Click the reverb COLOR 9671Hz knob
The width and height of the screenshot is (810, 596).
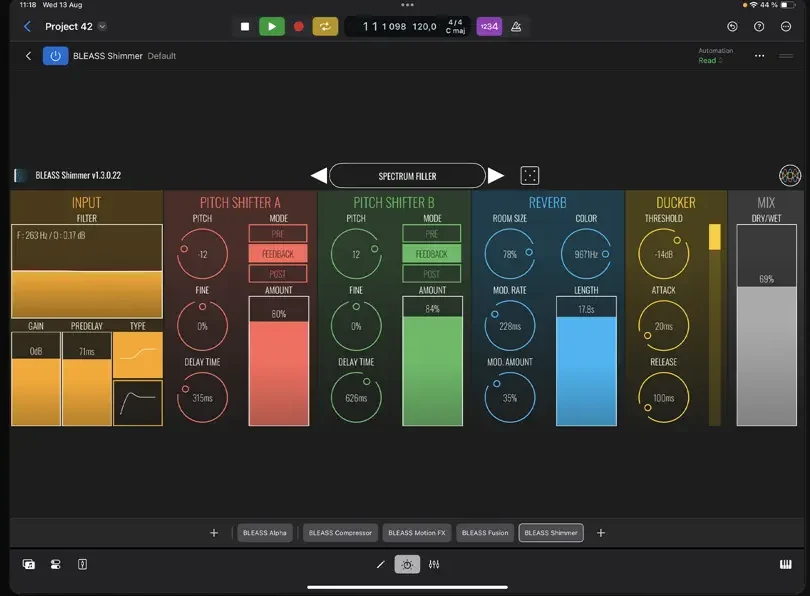[x=586, y=254]
